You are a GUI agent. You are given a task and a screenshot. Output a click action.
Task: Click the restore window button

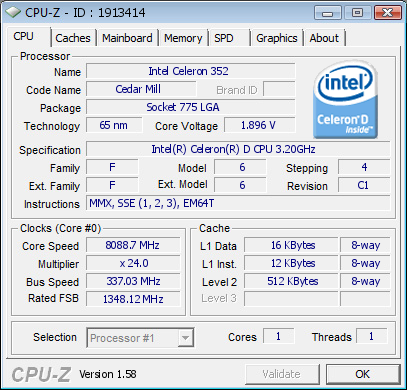[357, 13]
